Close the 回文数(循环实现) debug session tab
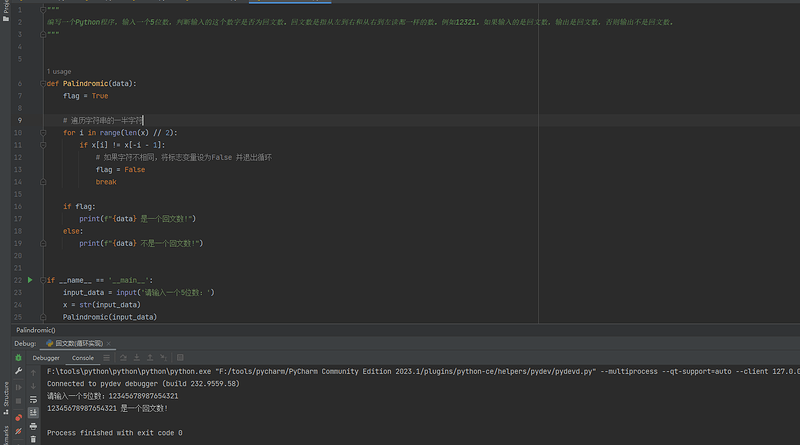 click(x=109, y=343)
